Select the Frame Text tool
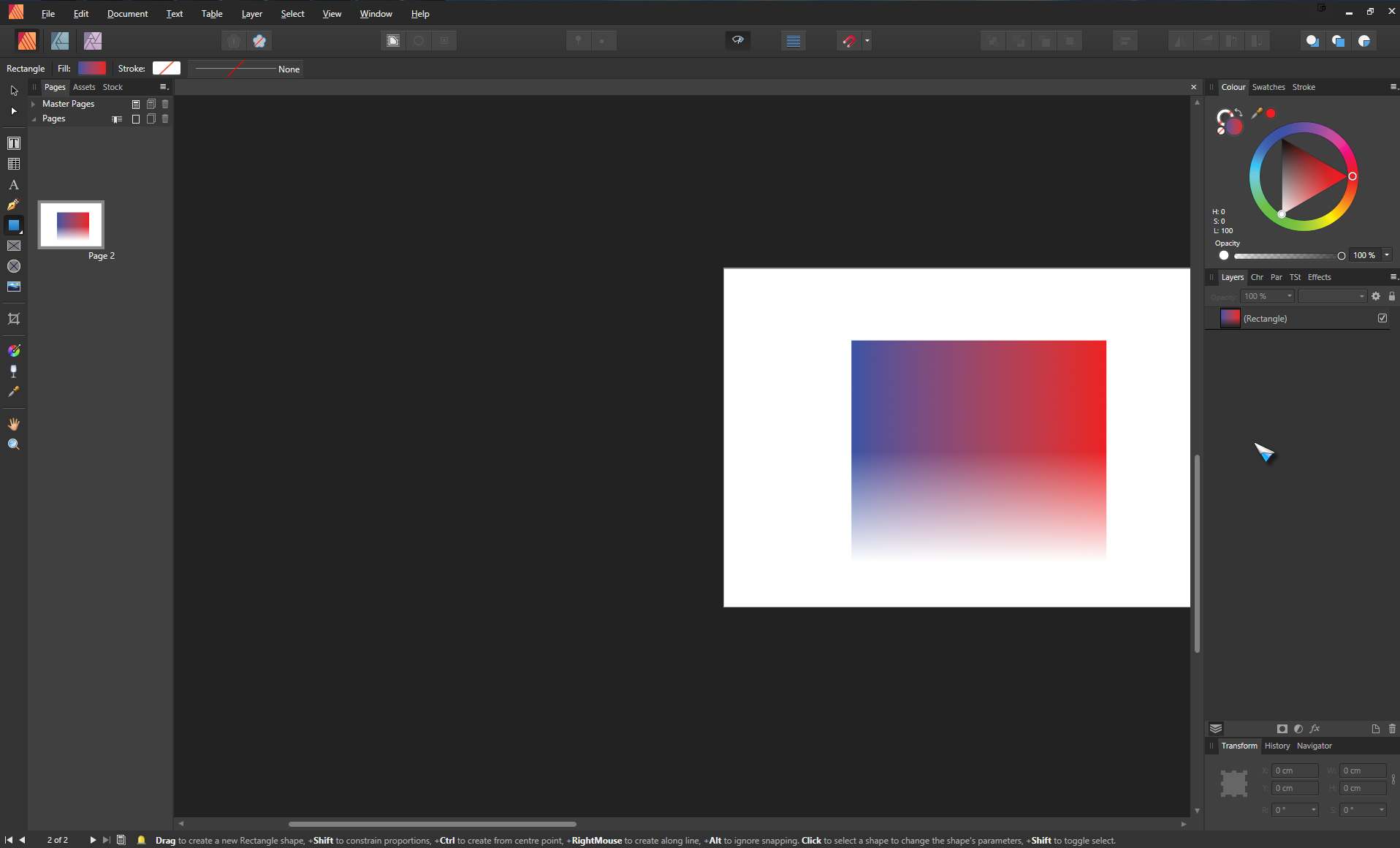 [14, 143]
